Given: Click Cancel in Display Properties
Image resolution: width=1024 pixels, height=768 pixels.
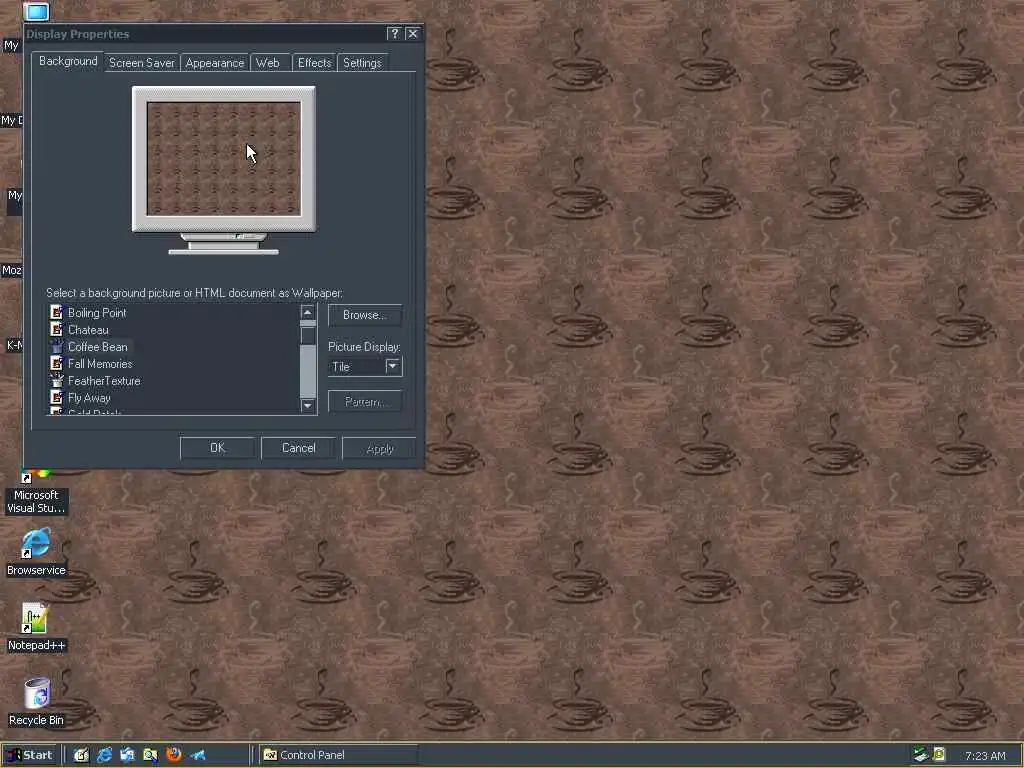Looking at the screenshot, I should (x=298, y=448).
